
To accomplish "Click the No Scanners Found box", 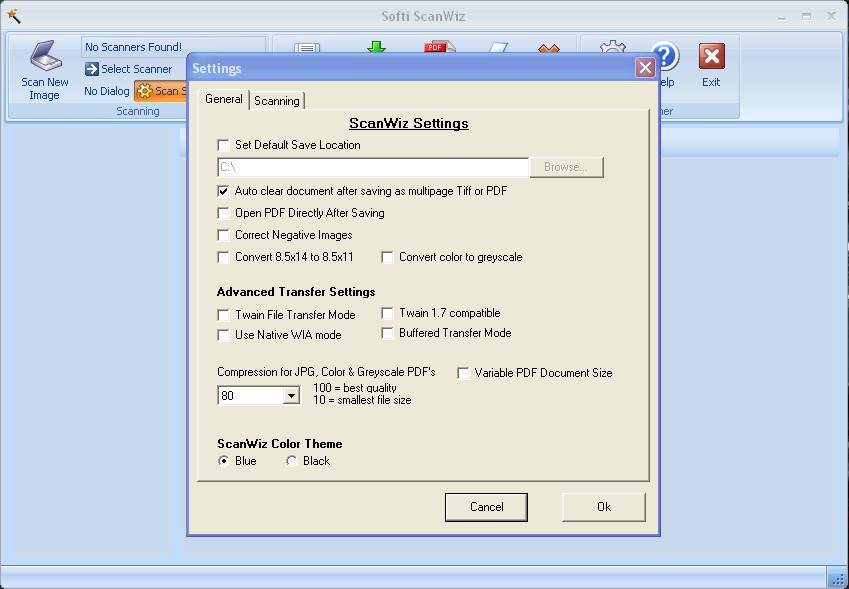I will [173, 47].
